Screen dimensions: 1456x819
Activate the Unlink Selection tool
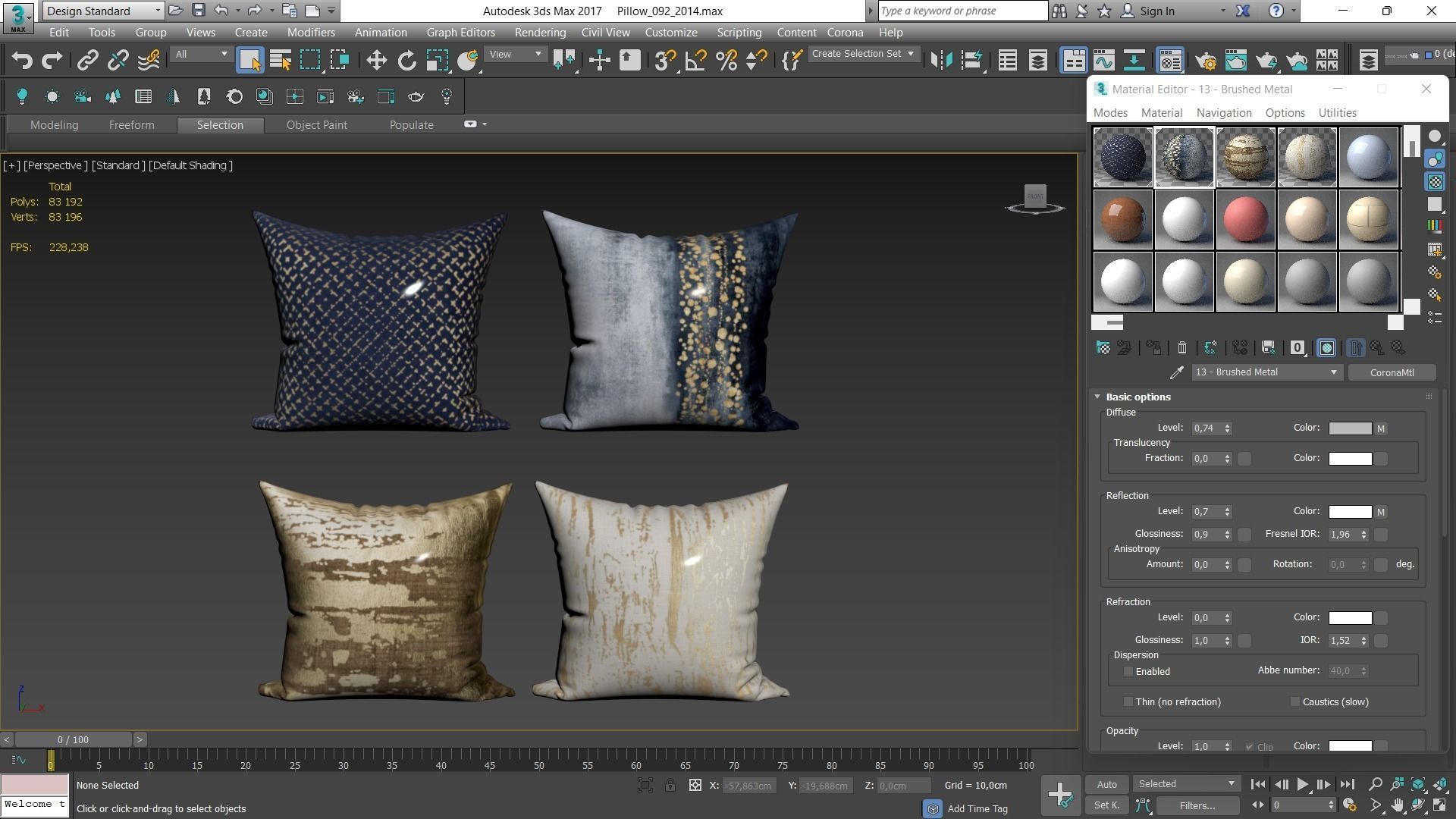[118, 61]
